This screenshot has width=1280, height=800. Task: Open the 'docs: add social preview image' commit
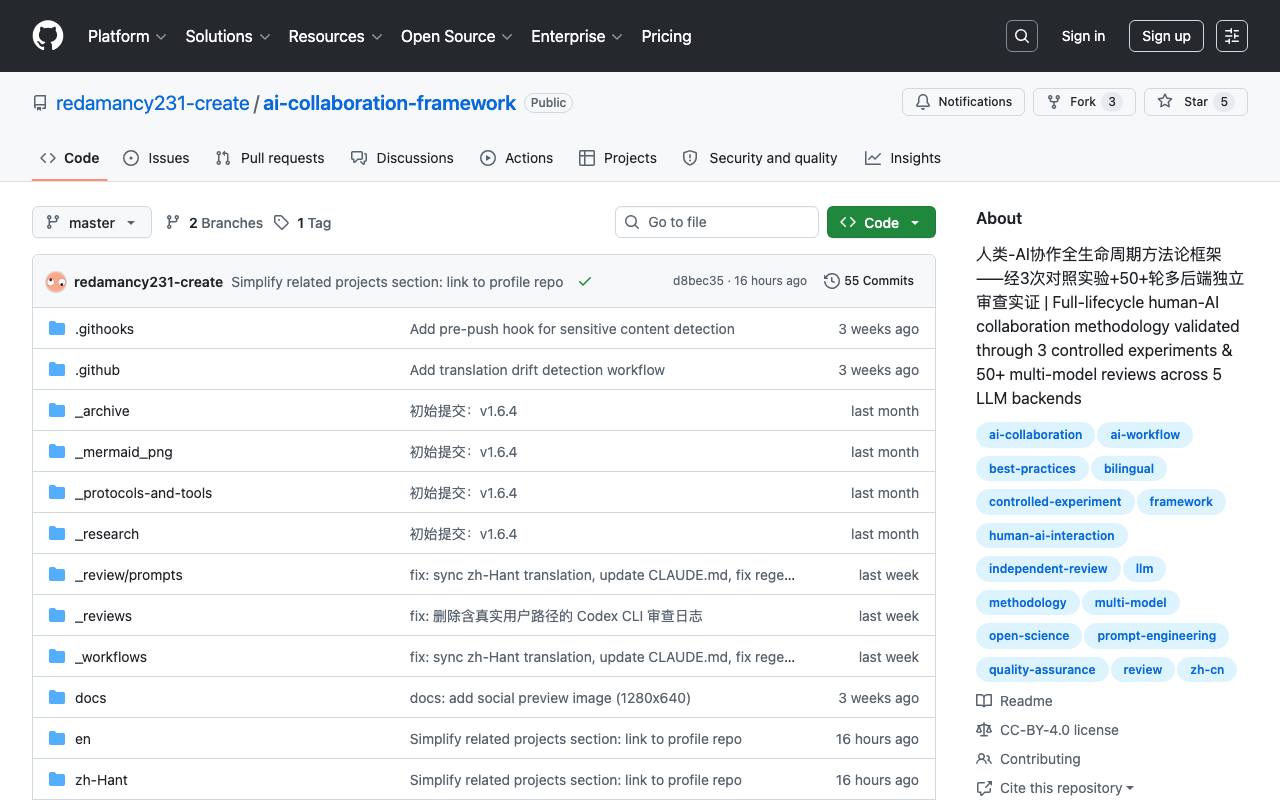tap(550, 698)
